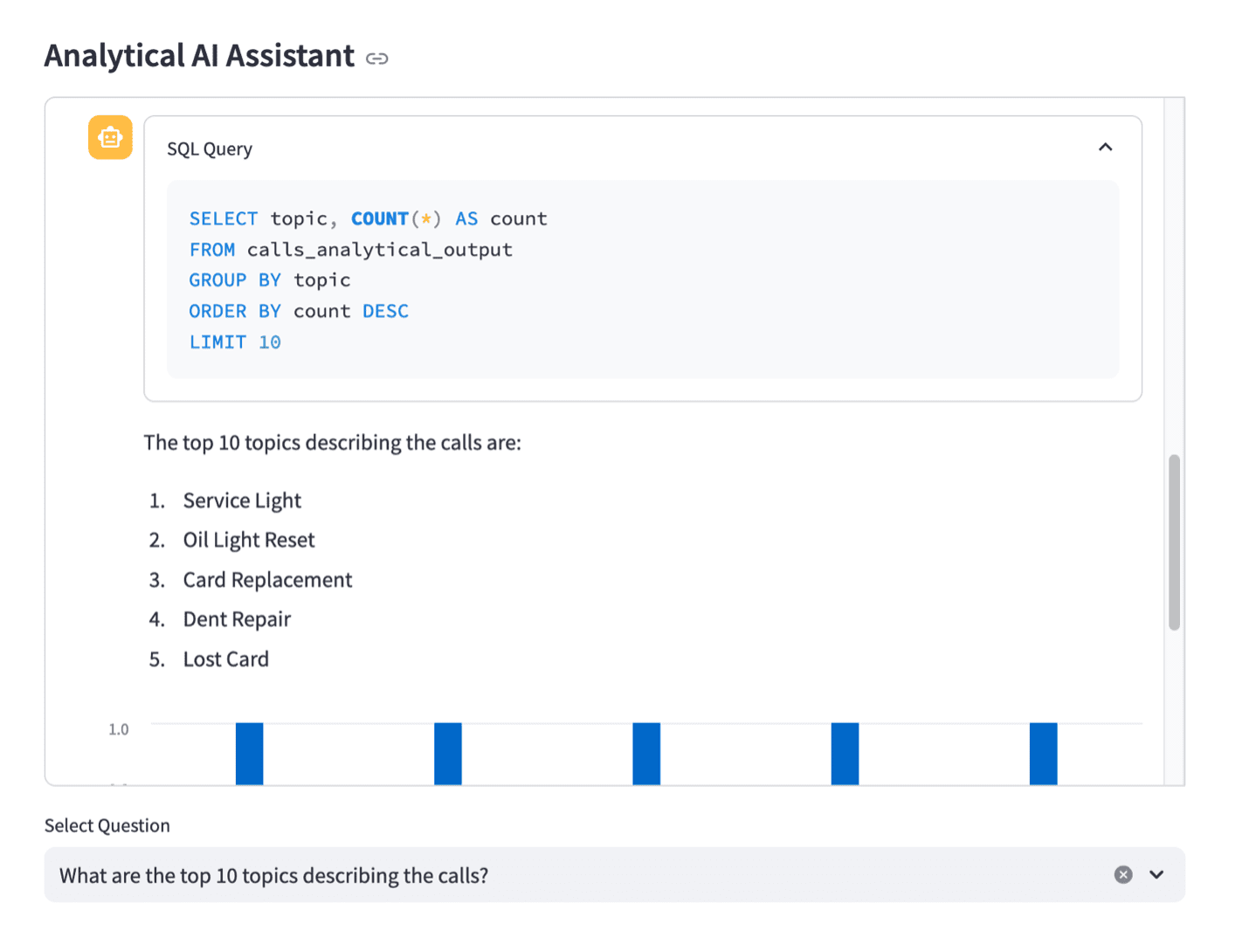Click the fourth blue chart bar
The width and height of the screenshot is (1249, 952).
(845, 754)
